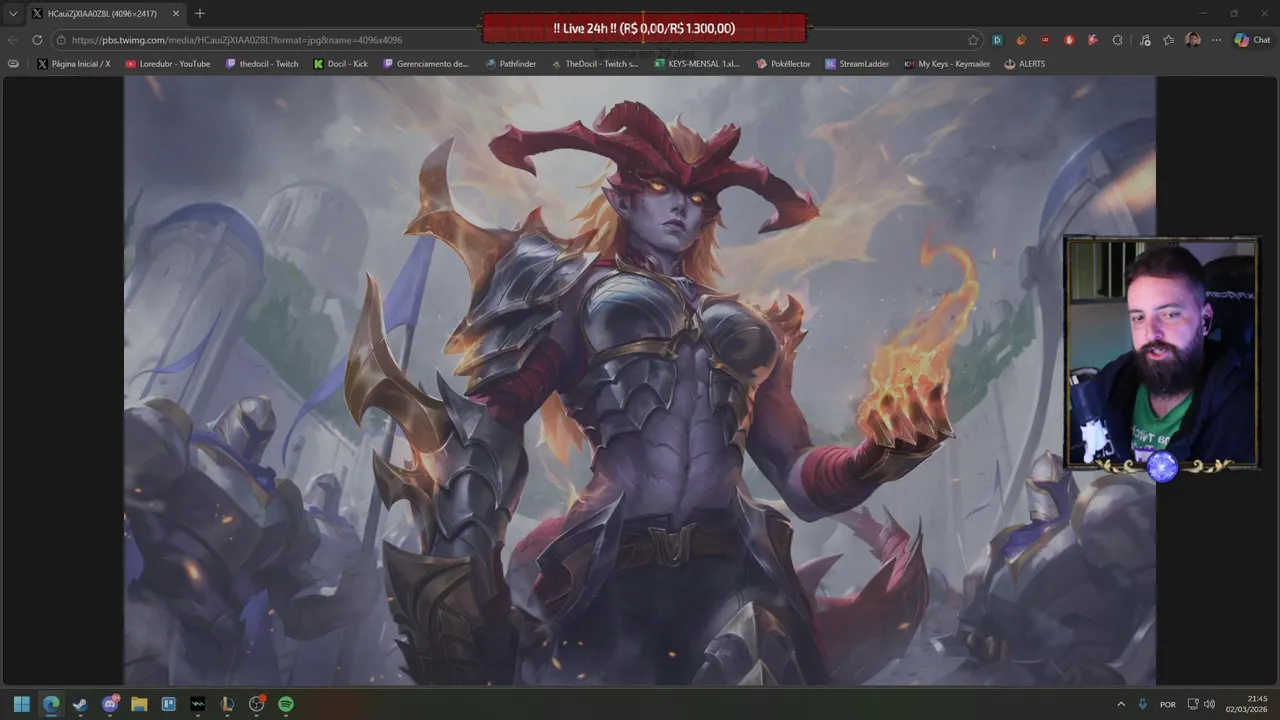Viewport: 1280px width, 720px height.
Task: Click the microphone tray icon
Action: (x=1143, y=704)
